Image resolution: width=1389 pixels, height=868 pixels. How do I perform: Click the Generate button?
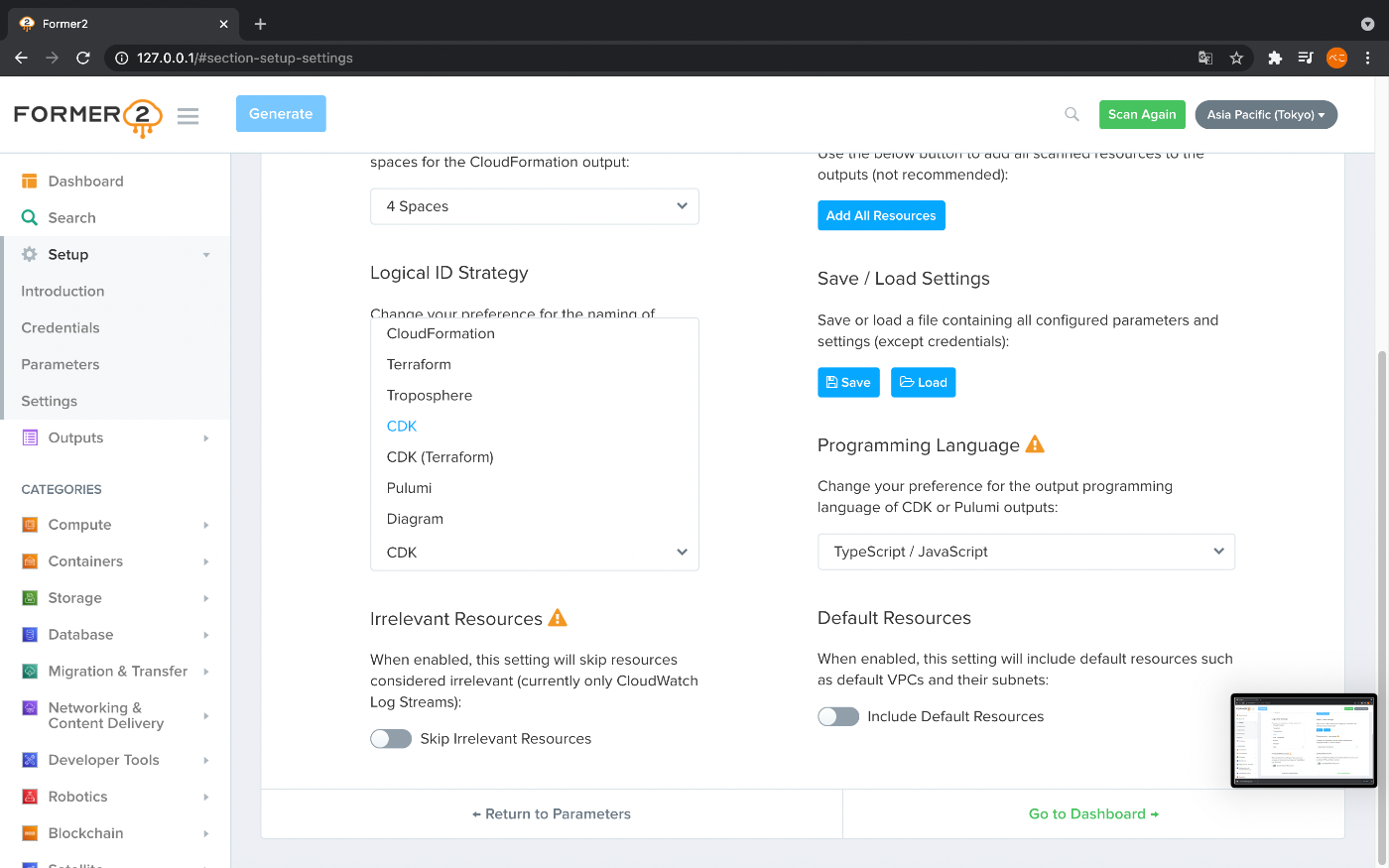click(281, 114)
